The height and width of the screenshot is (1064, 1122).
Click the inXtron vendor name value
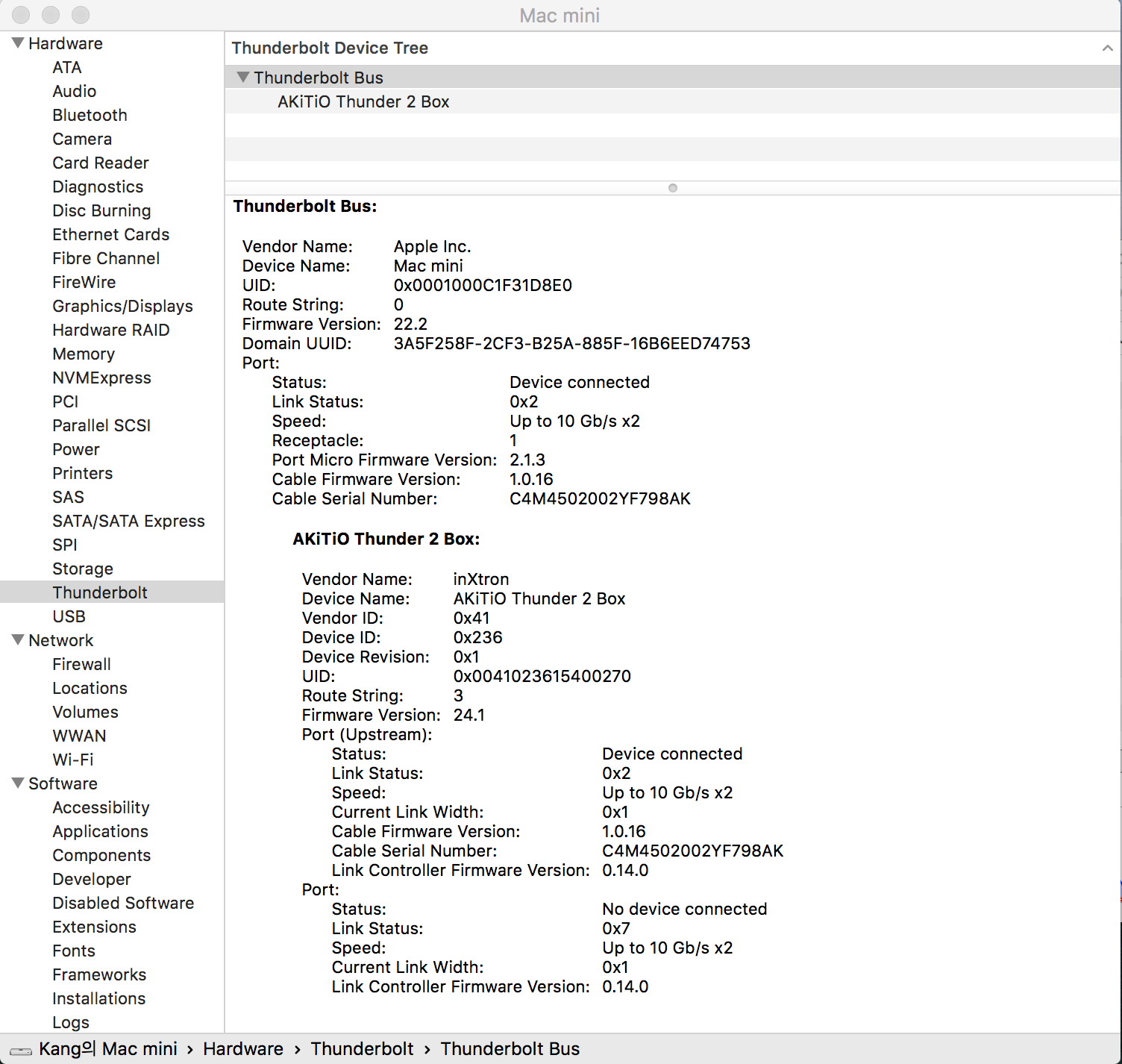coord(481,579)
